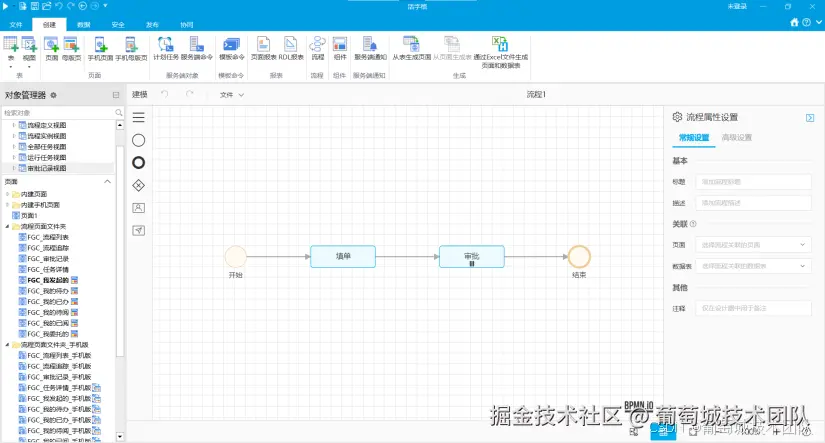Expand the 内建手机页面 folder
The width and height of the screenshot is (825, 443).
coord(7,205)
